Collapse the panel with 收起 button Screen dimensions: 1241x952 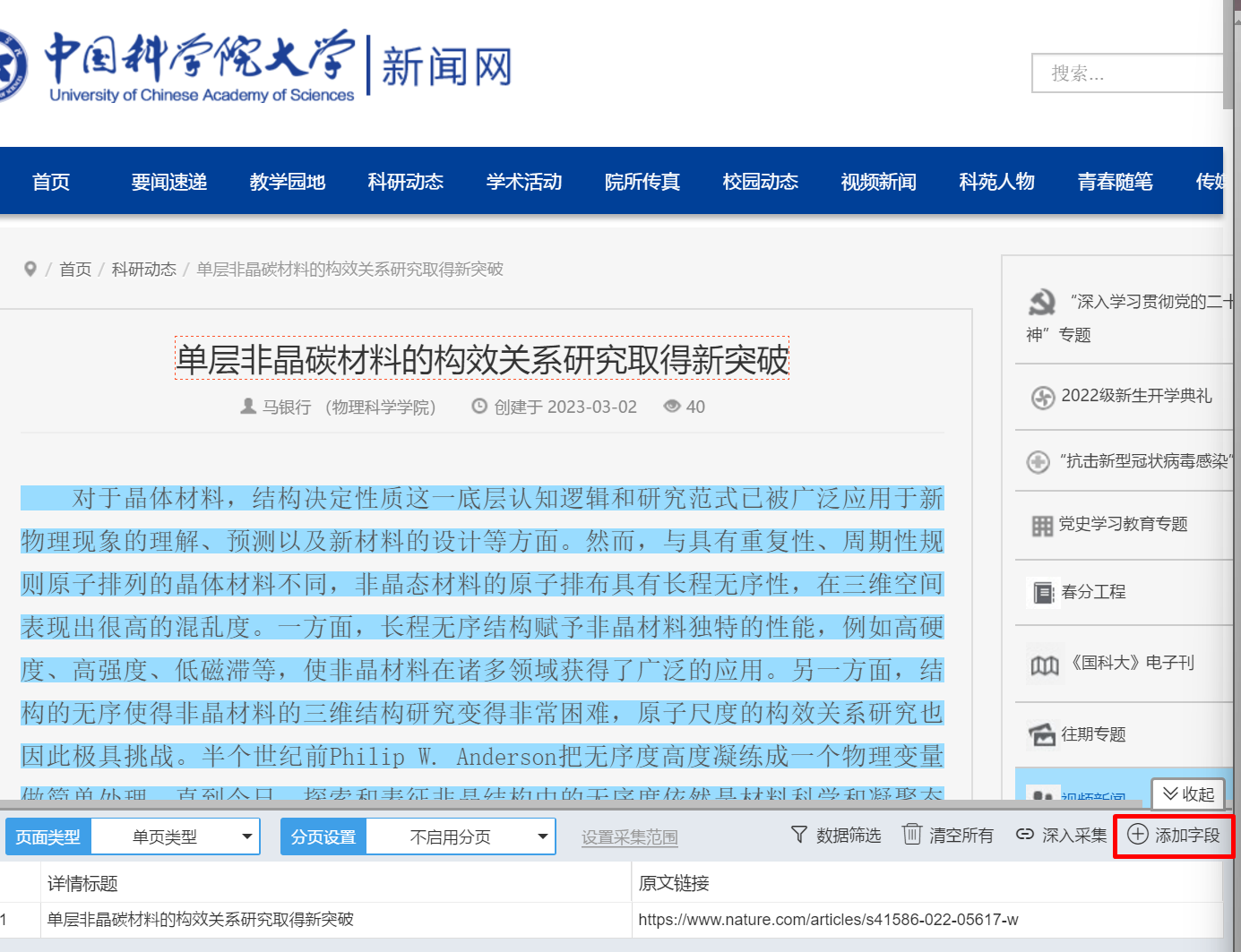[1187, 794]
